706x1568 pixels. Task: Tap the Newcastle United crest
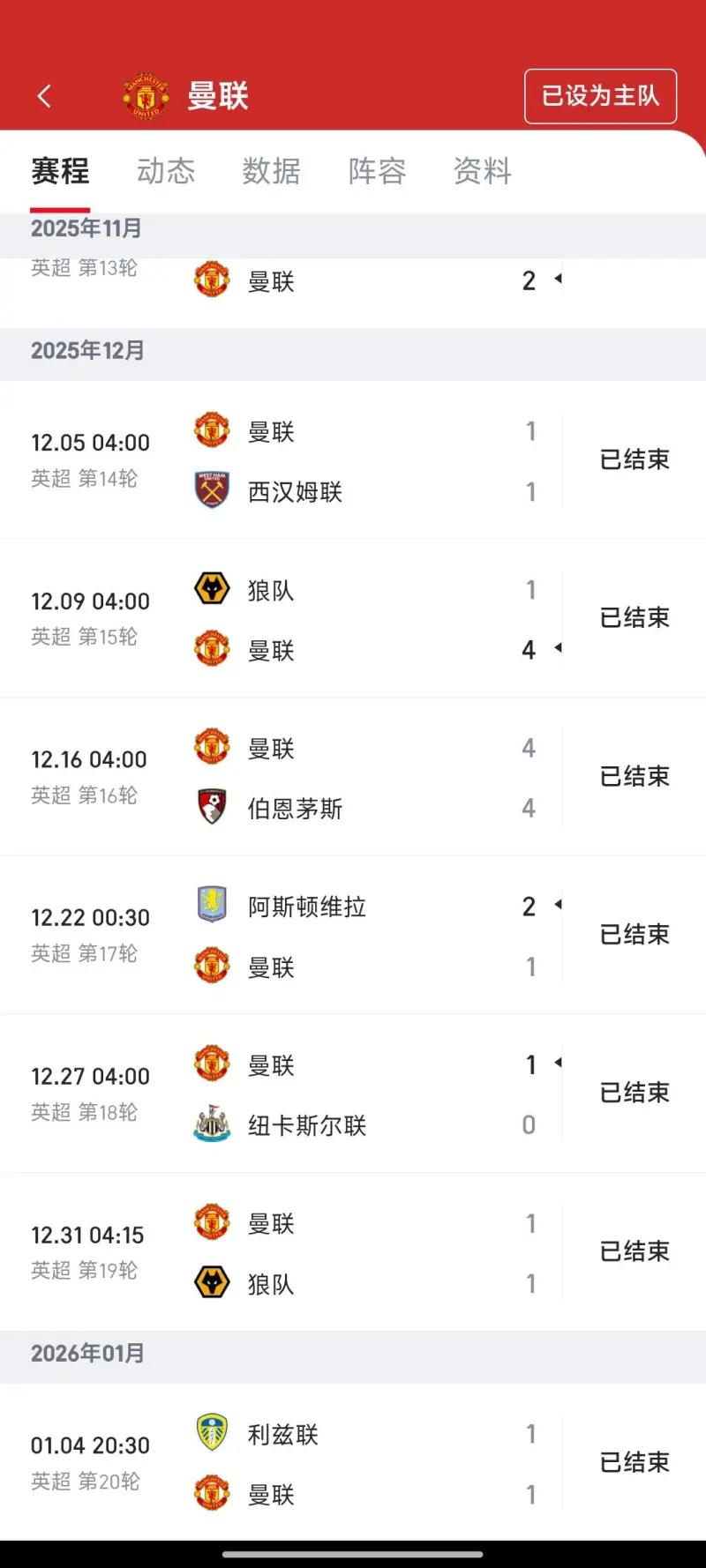pyautogui.click(x=212, y=1124)
